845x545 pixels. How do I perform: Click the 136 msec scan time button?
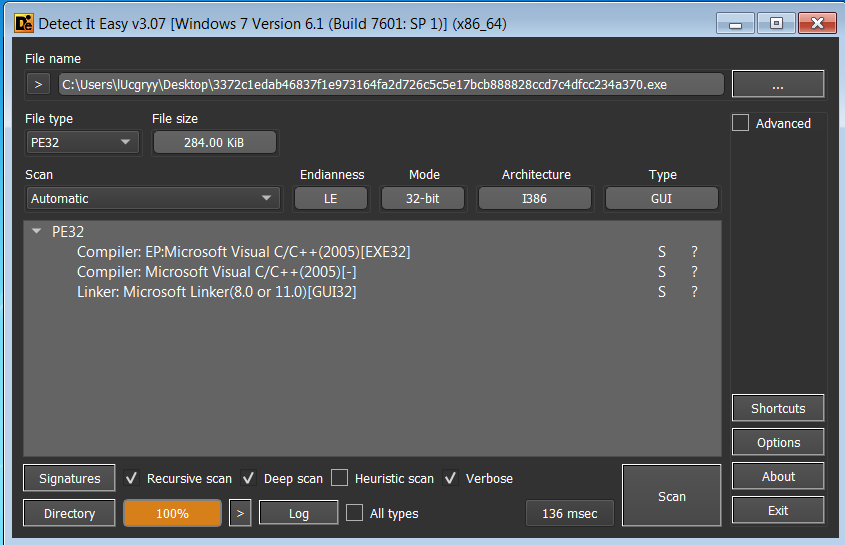pyautogui.click(x=570, y=513)
